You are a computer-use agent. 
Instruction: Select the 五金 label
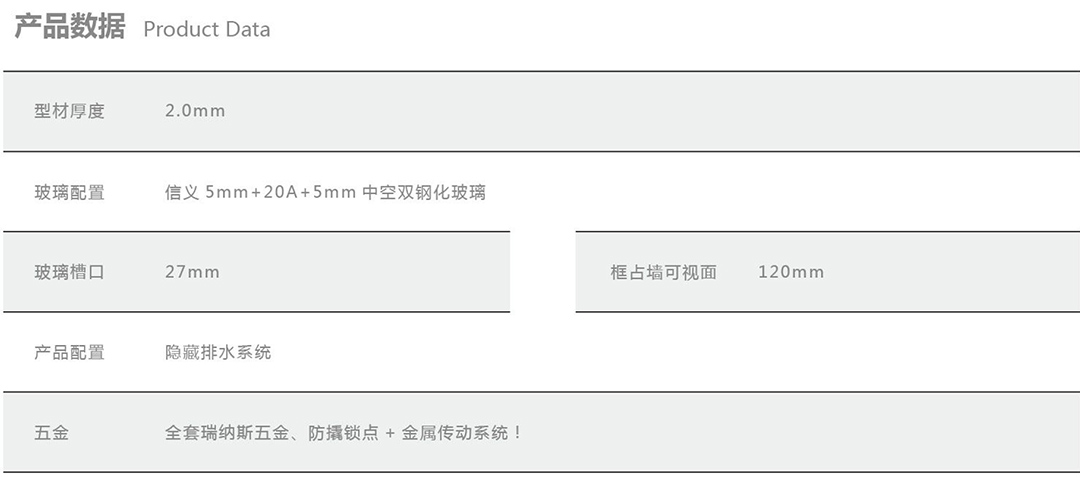click(x=52, y=433)
